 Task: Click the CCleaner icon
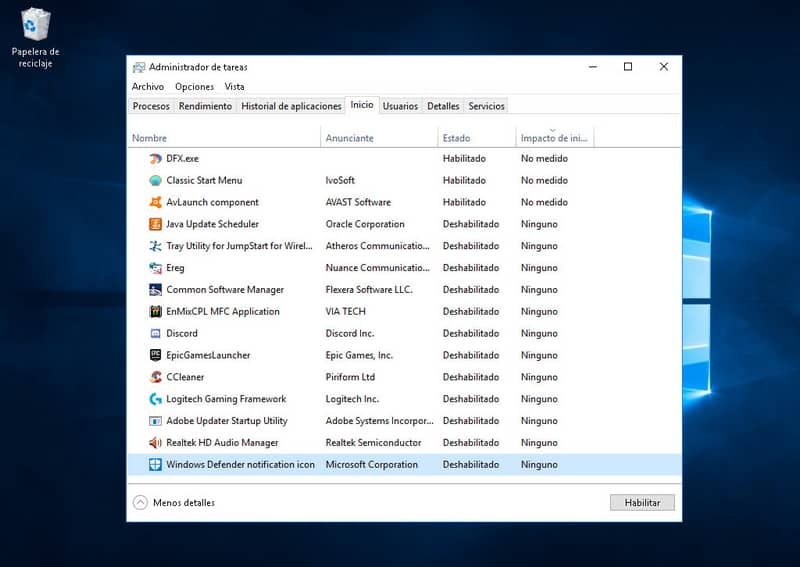click(x=155, y=377)
